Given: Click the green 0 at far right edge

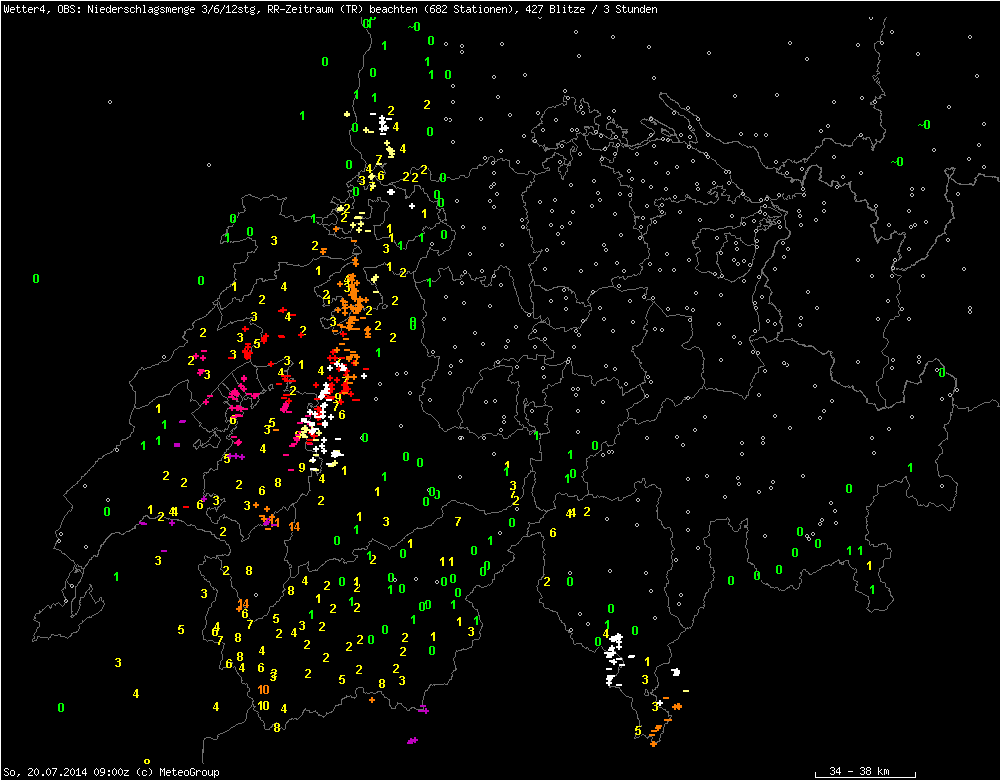Looking at the screenshot, I should pyautogui.click(x=942, y=373).
